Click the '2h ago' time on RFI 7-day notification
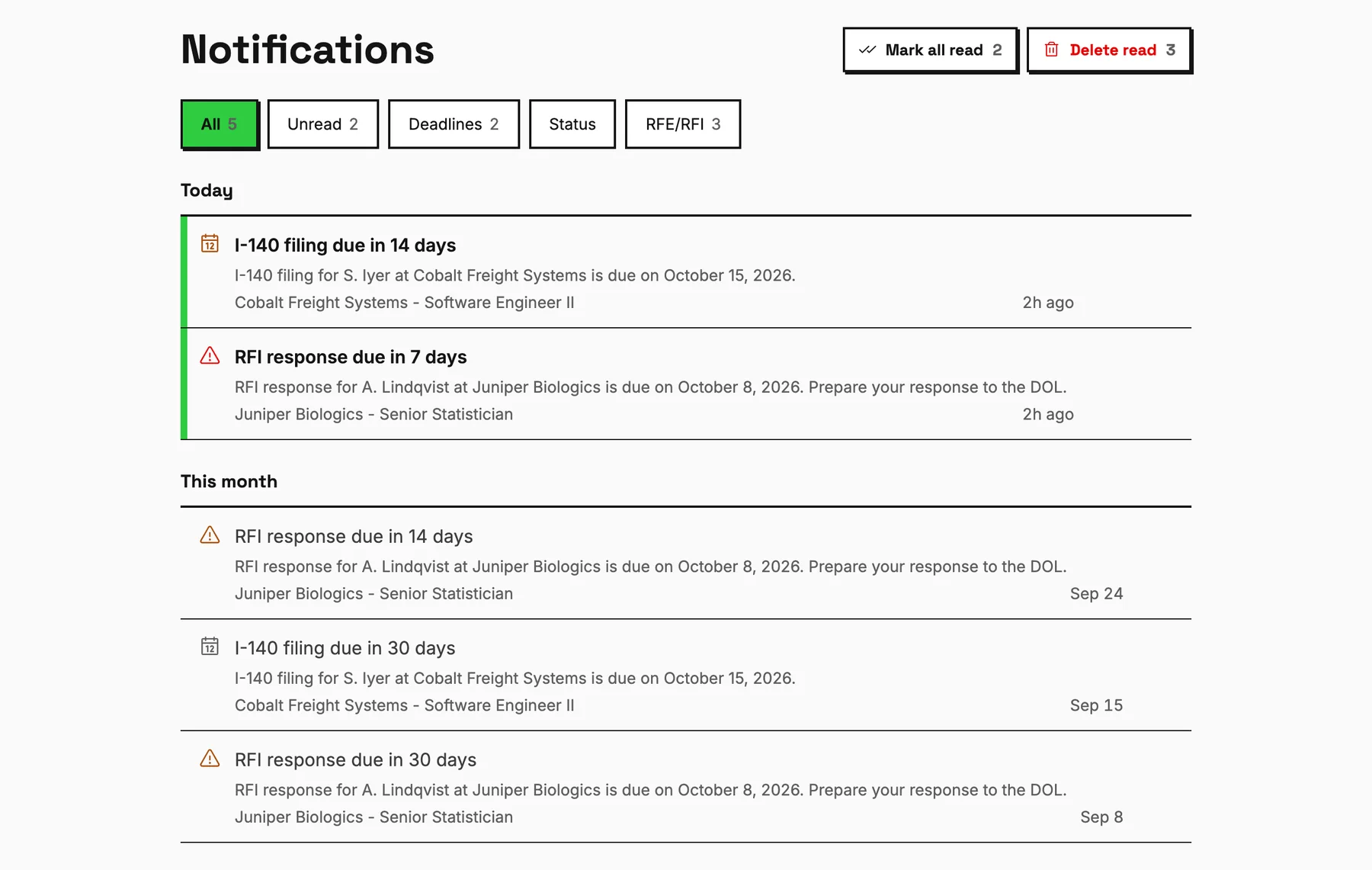This screenshot has width=1372, height=870. pyautogui.click(x=1048, y=414)
